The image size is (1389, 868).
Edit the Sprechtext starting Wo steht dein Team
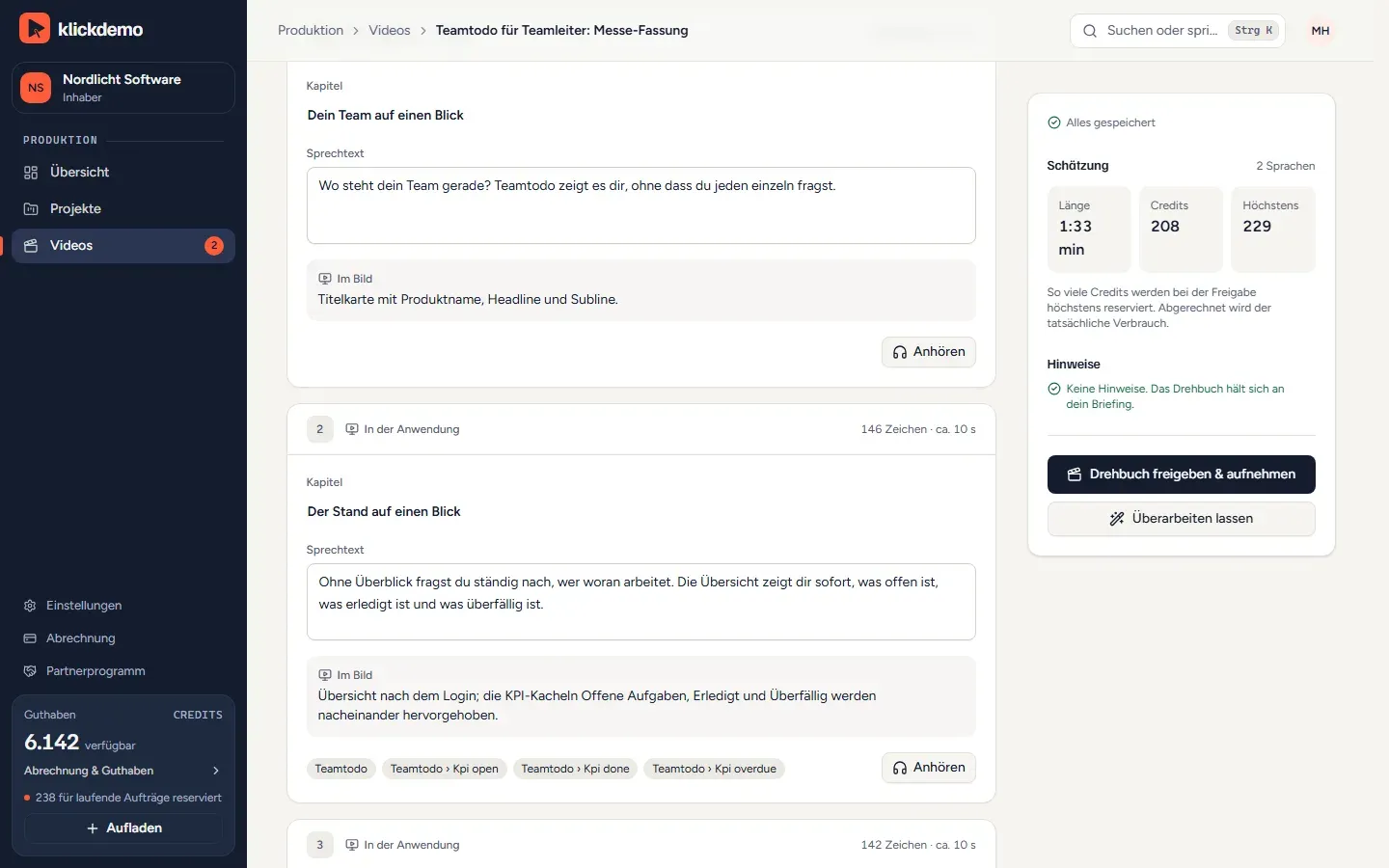(641, 205)
